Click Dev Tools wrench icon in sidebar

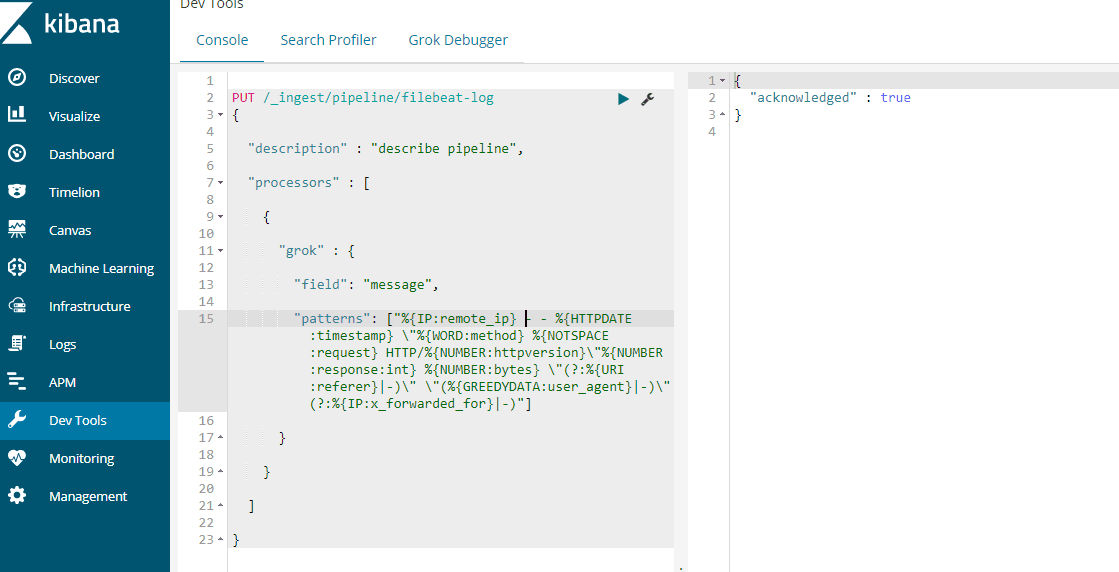pyautogui.click(x=17, y=420)
